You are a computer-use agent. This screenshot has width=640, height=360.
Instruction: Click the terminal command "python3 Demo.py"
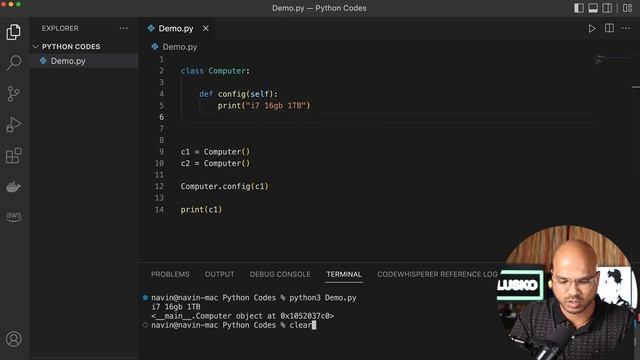(323, 298)
